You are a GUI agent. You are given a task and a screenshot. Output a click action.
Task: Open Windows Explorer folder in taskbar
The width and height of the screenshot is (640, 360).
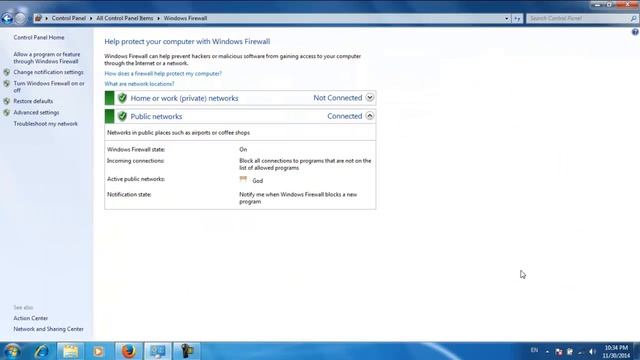[x=71, y=351]
